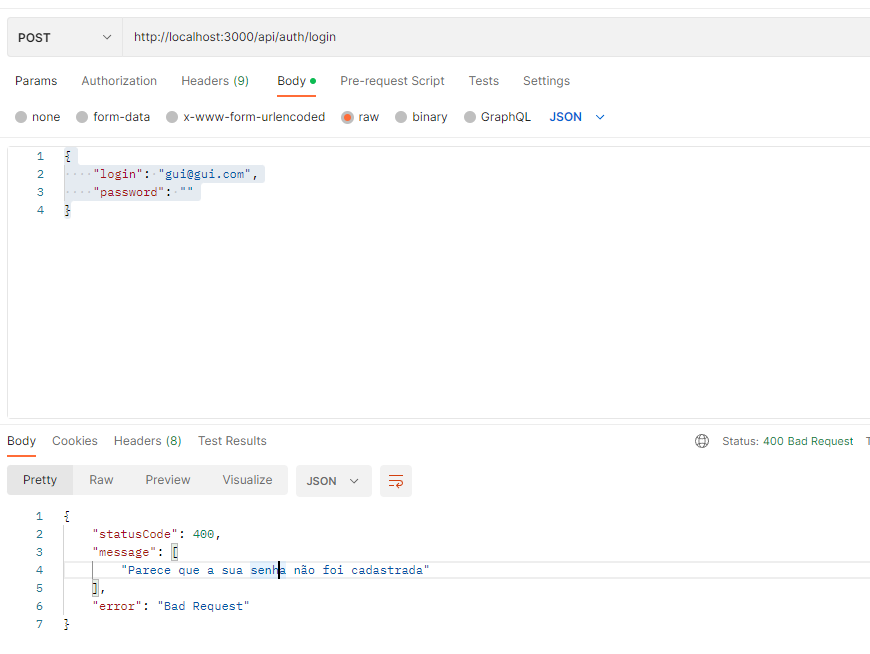Viewport: 870px width, 654px height.
Task: View Cookies in the response section
Action: coord(75,441)
